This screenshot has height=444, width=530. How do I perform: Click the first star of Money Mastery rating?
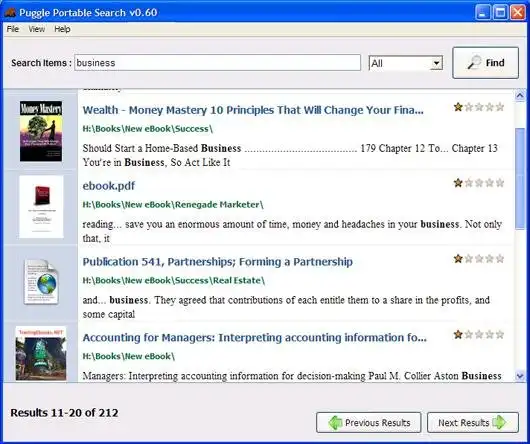point(458,107)
